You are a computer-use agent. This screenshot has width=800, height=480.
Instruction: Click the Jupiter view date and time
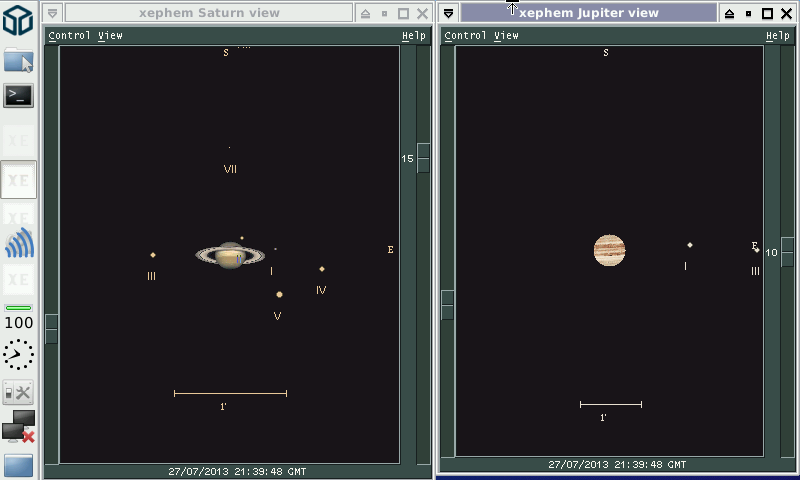617,465
